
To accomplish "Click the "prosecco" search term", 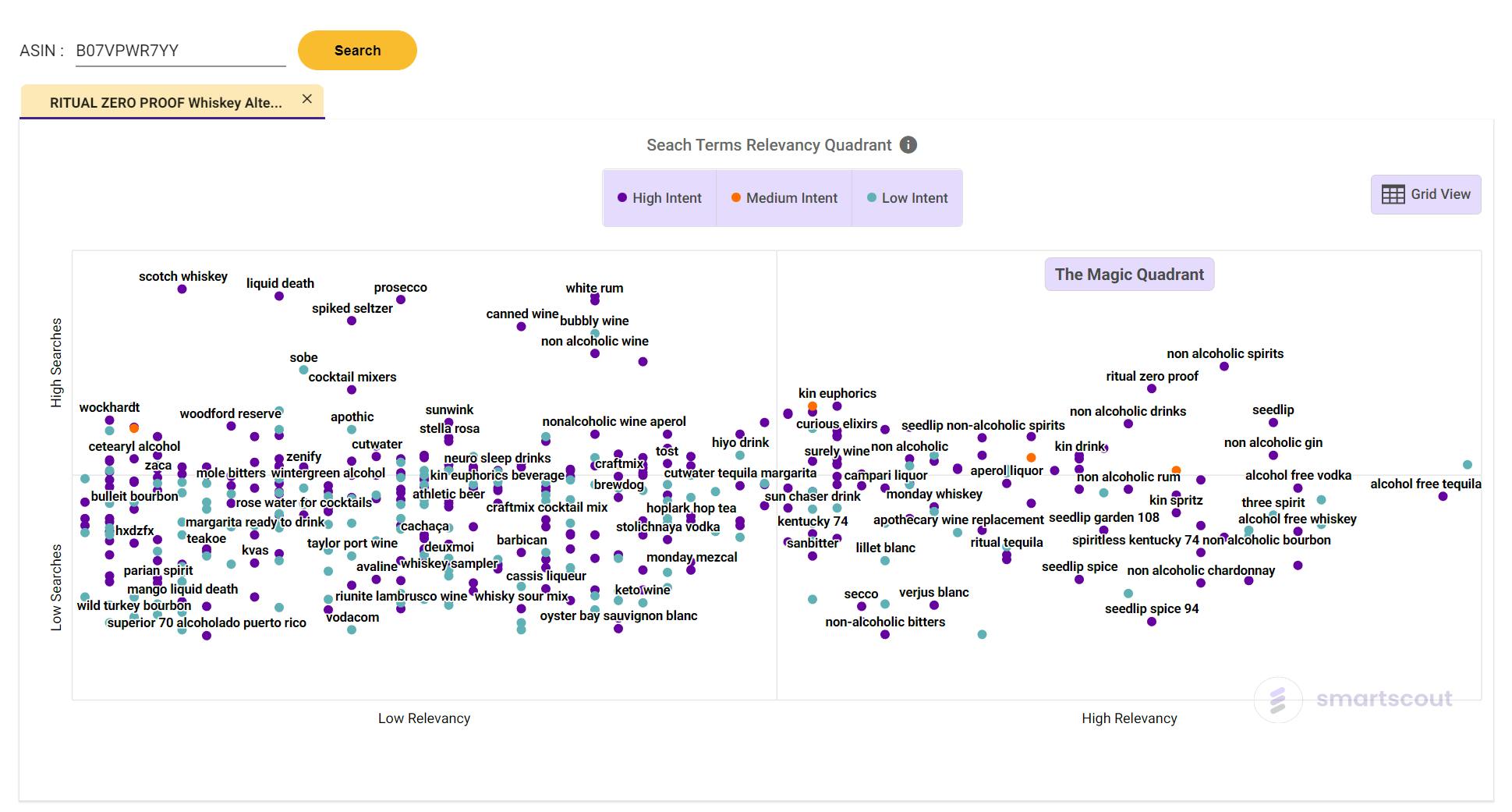I will pyautogui.click(x=401, y=287).
